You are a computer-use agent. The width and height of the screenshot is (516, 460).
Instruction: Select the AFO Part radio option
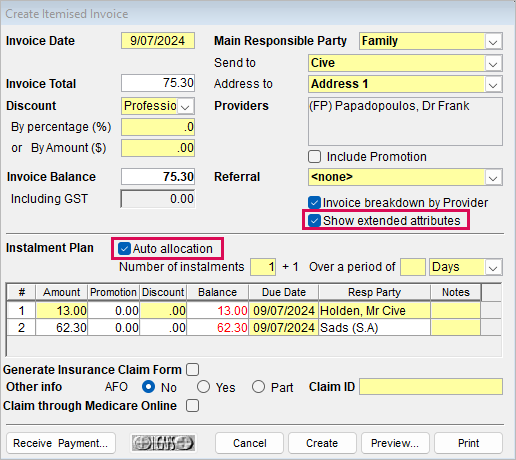[258, 387]
